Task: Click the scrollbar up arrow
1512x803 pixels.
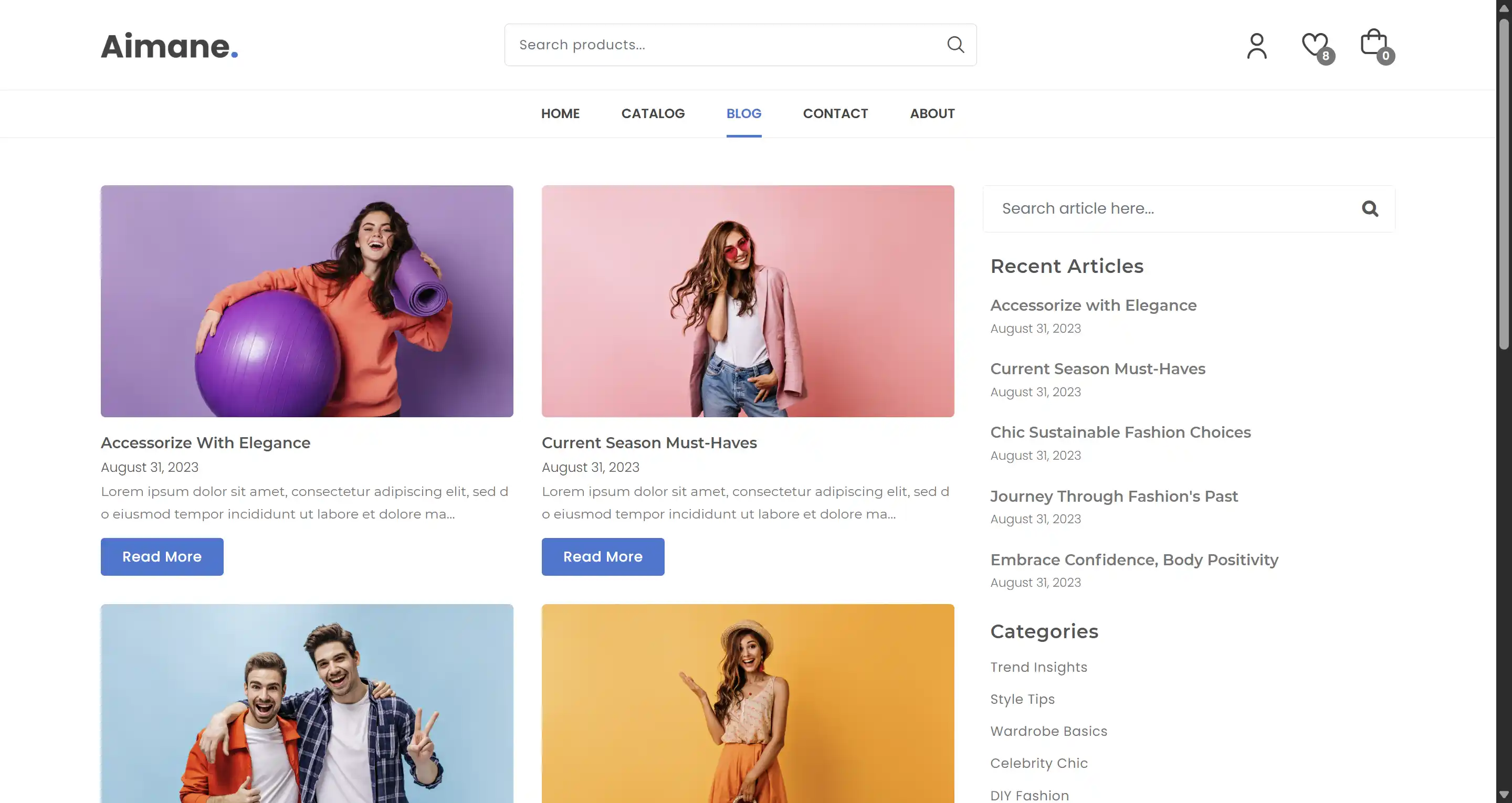Action: point(1504,8)
